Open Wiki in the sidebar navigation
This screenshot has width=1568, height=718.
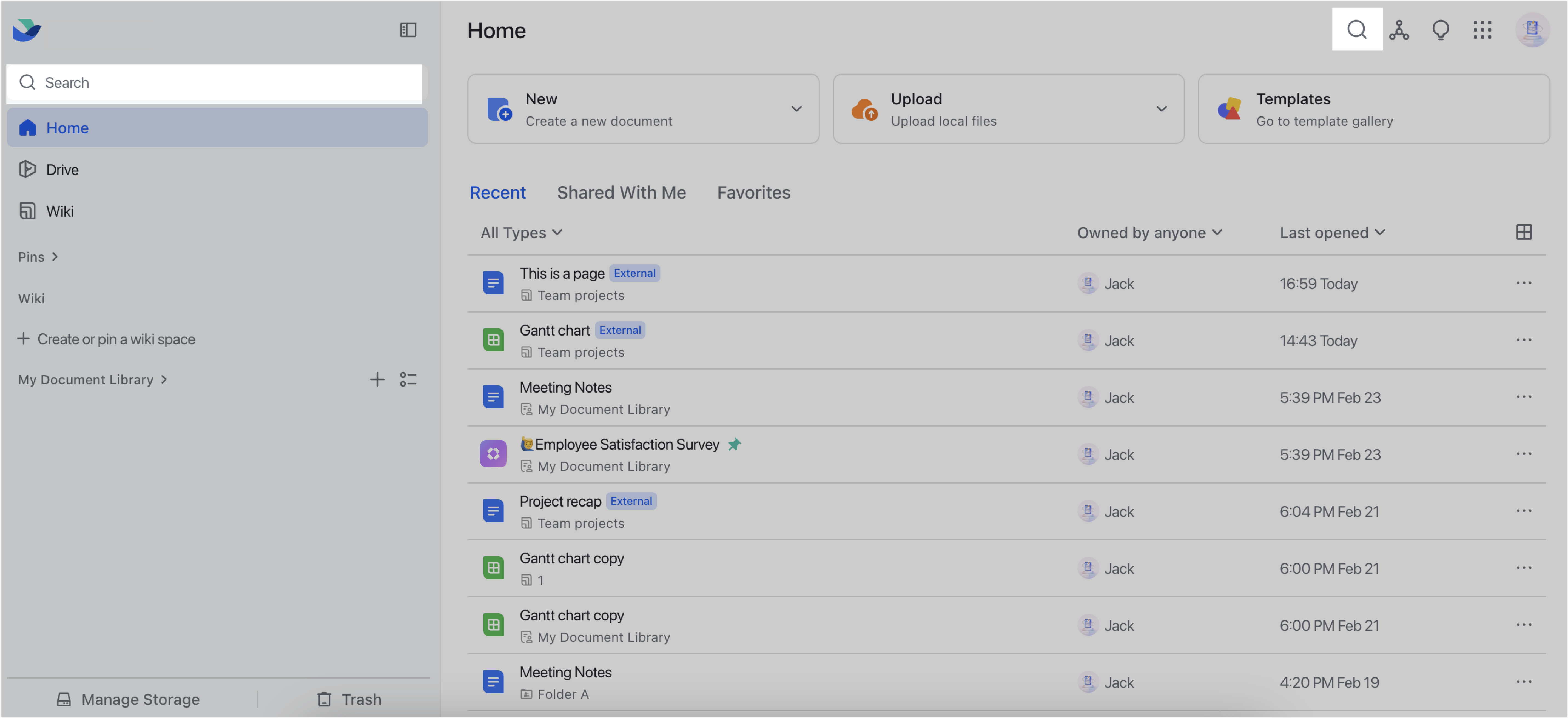coord(217,211)
